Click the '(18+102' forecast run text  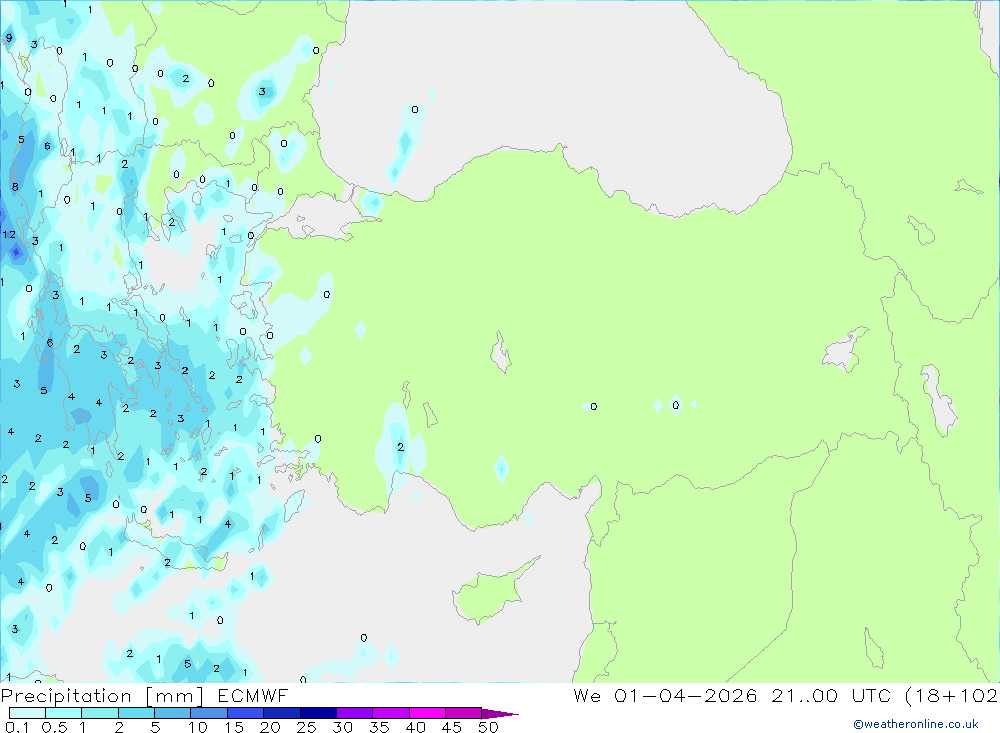[952, 696]
